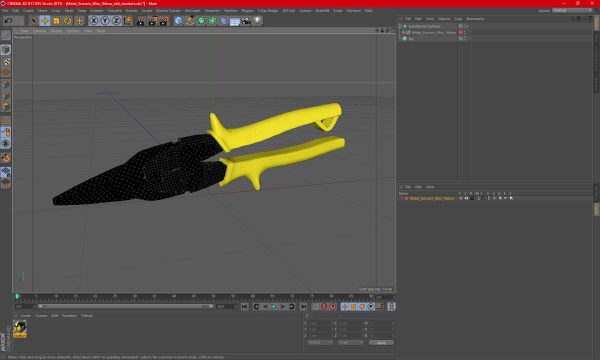This screenshot has height=360, width=600.
Task: Add Subdivision Surface generator icon
Action: (x=201, y=21)
